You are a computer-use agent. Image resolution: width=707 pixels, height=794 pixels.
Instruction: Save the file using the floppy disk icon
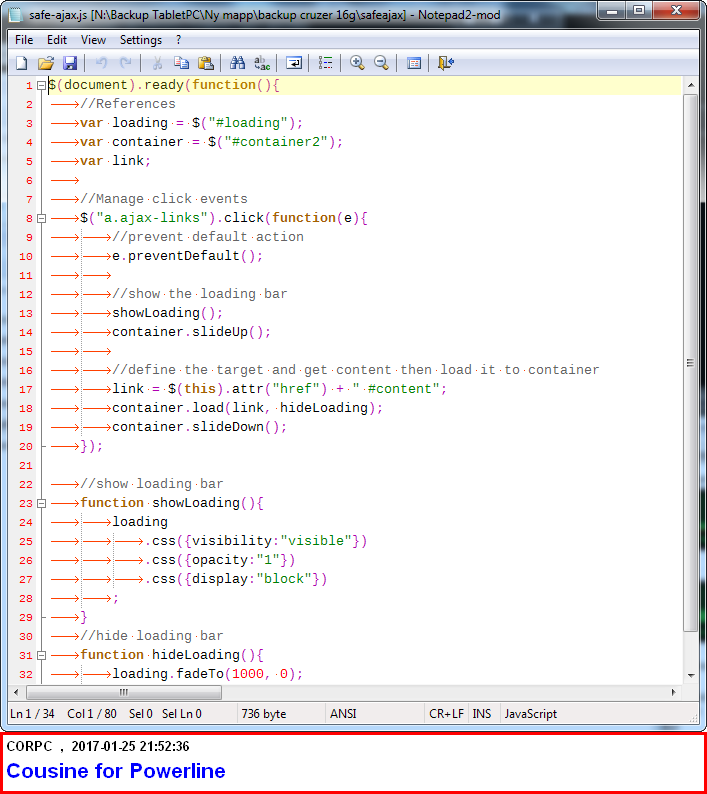(69, 63)
